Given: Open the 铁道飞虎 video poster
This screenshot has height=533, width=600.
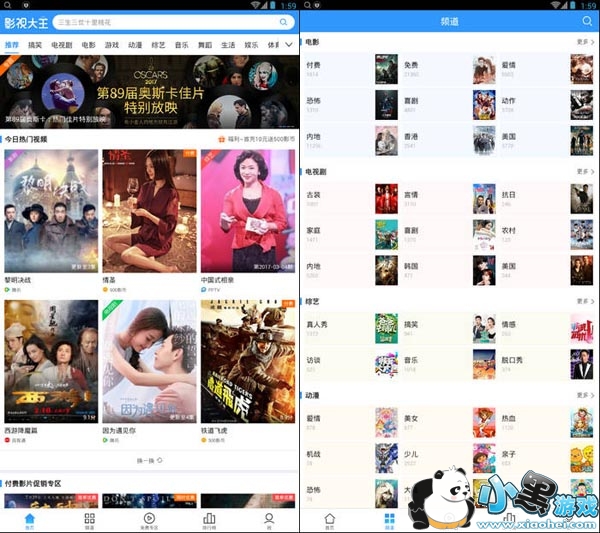Looking at the screenshot, I should tap(248, 362).
